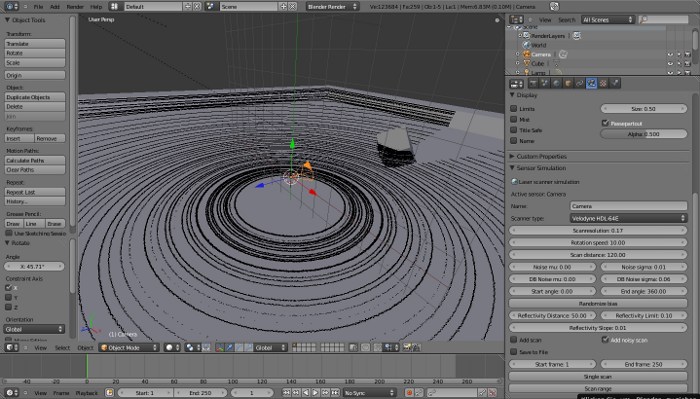
Task: Toggle the Add noisy scan checkbox
Action: pyautogui.click(x=605, y=340)
